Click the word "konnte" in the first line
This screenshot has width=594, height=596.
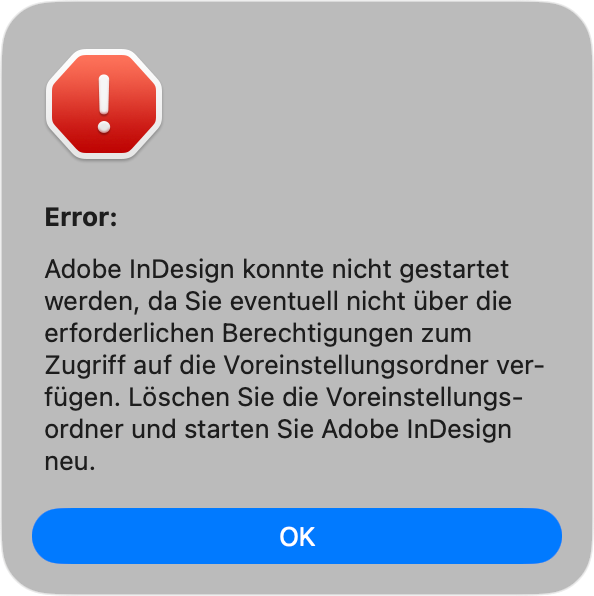[283, 269]
